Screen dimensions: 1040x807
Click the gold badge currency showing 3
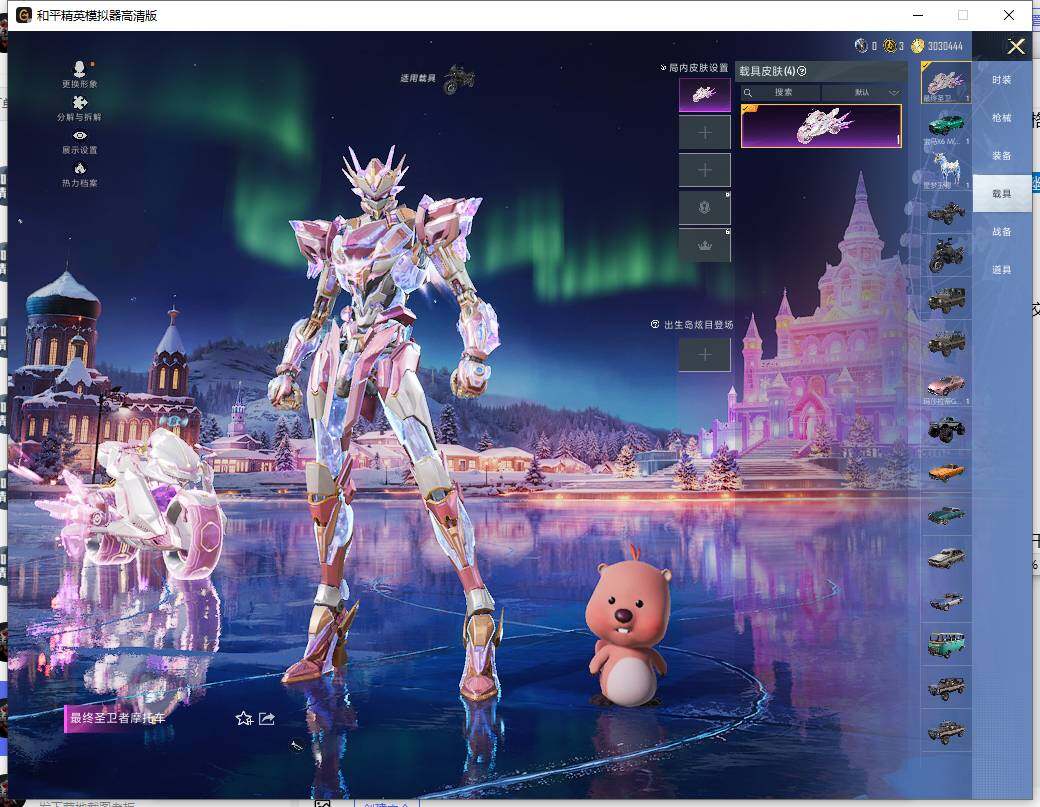tap(889, 46)
